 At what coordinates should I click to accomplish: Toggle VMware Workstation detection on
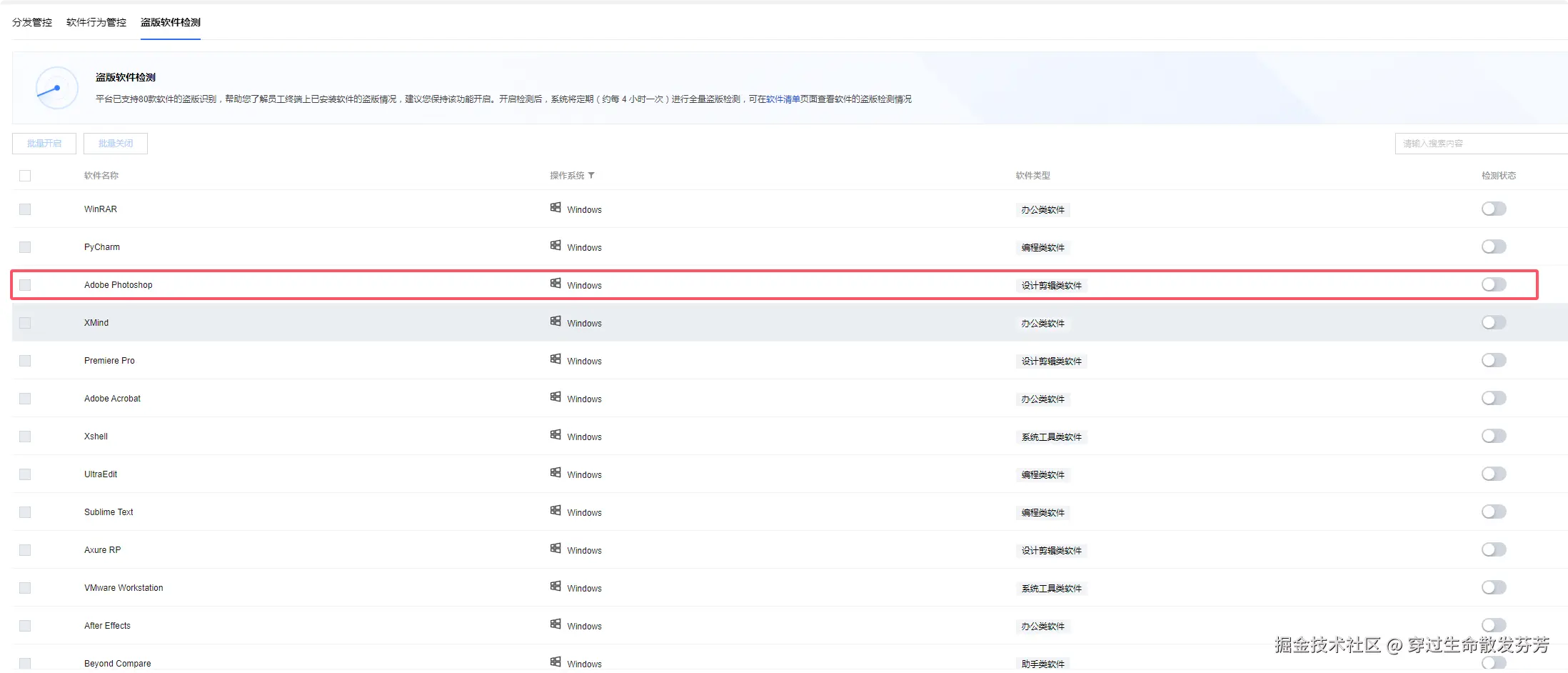pyautogui.click(x=1494, y=587)
